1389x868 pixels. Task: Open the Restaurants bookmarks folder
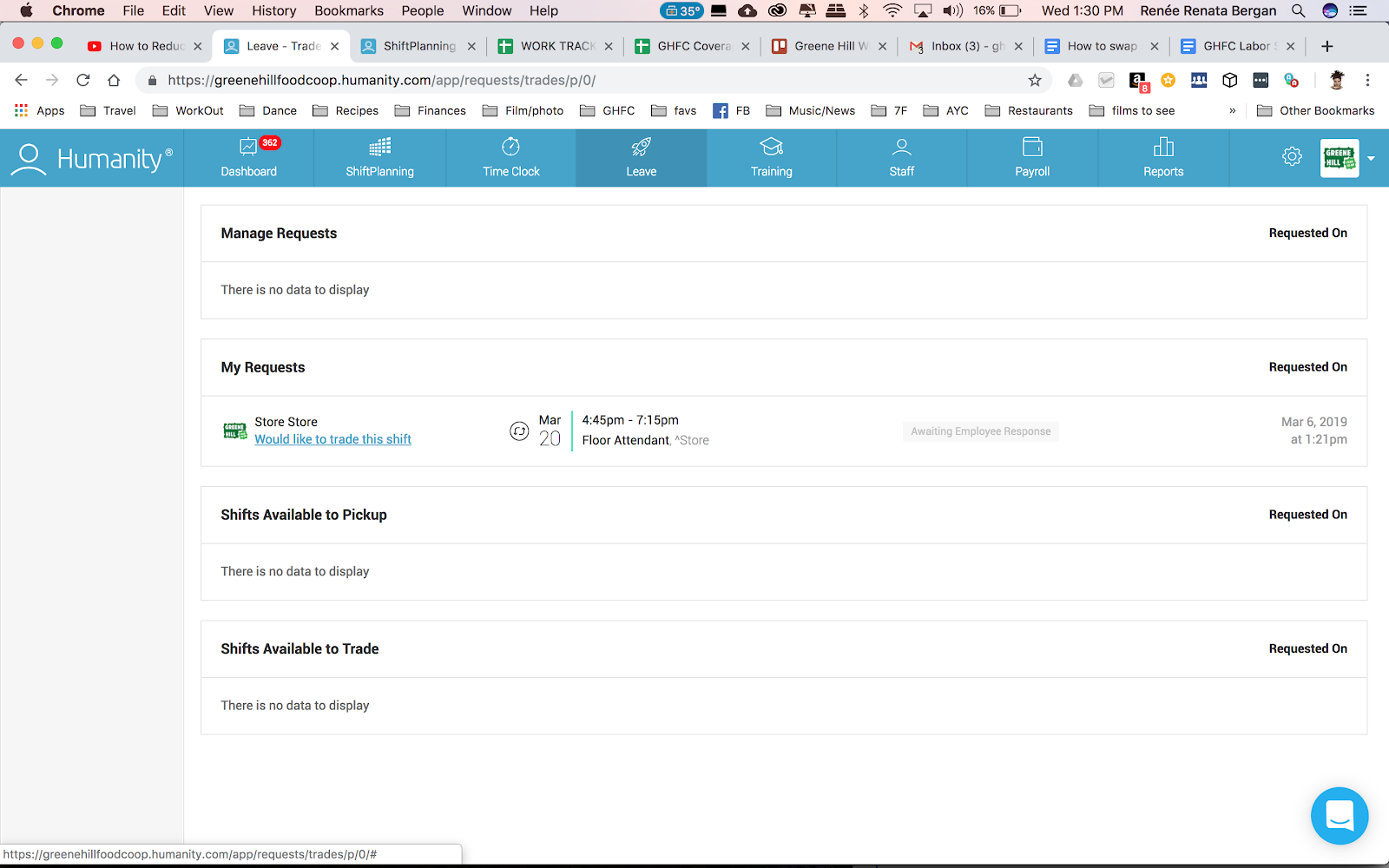pyautogui.click(x=1029, y=110)
